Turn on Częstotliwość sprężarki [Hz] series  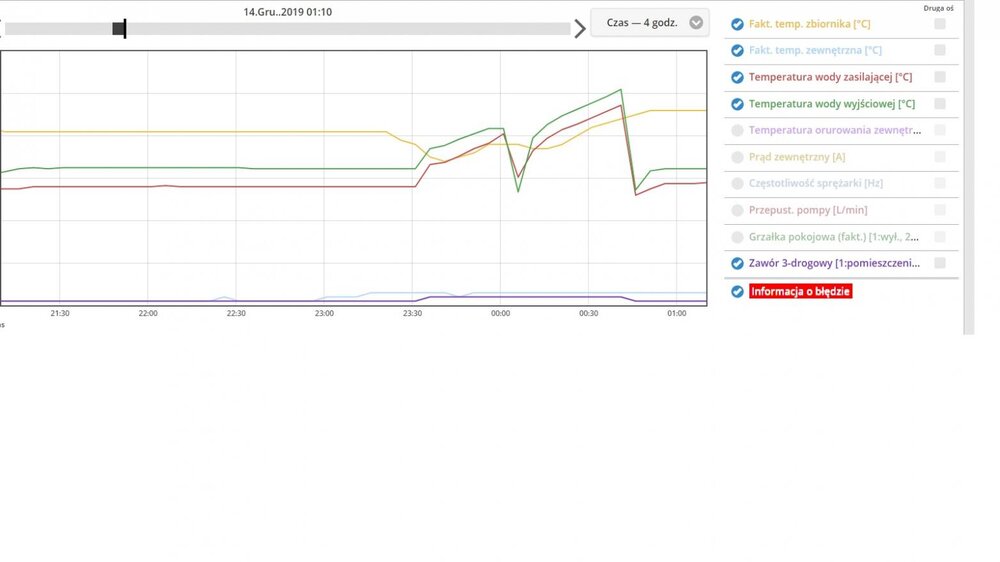click(x=737, y=184)
